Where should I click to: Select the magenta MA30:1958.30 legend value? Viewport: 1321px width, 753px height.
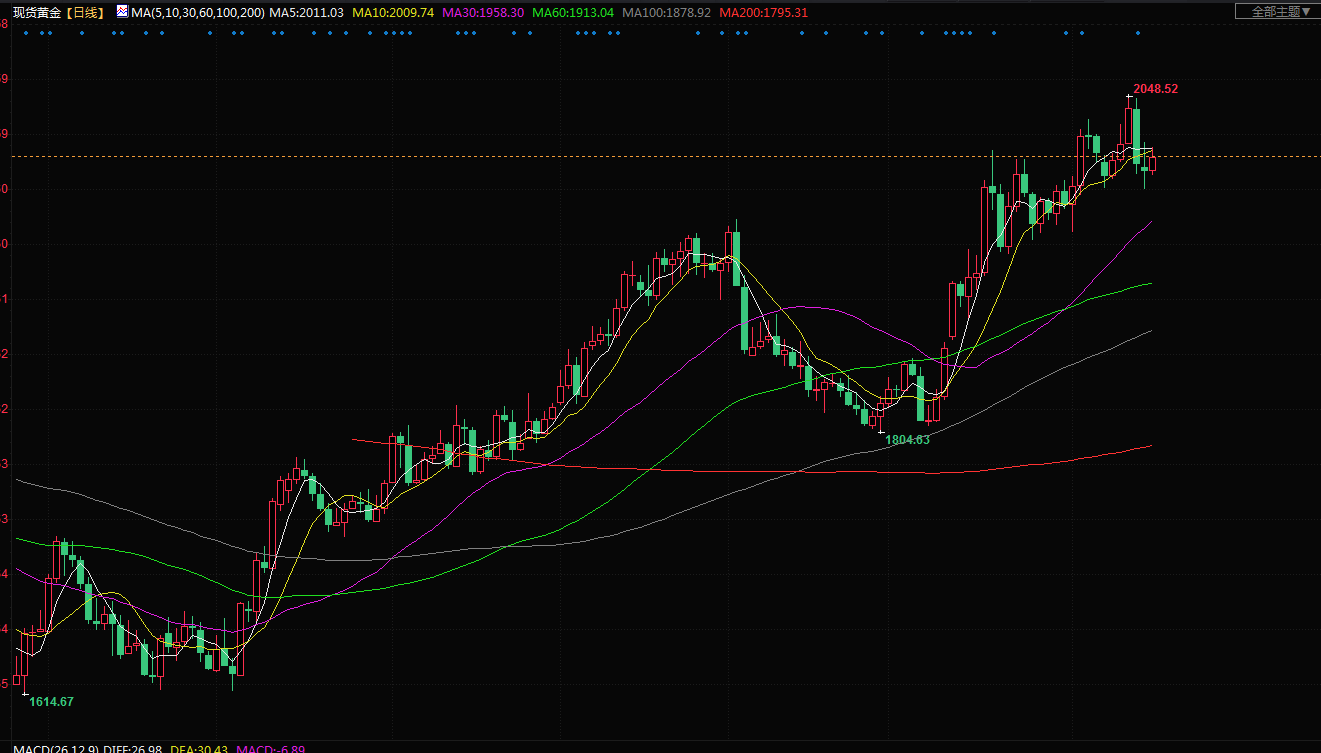click(485, 13)
